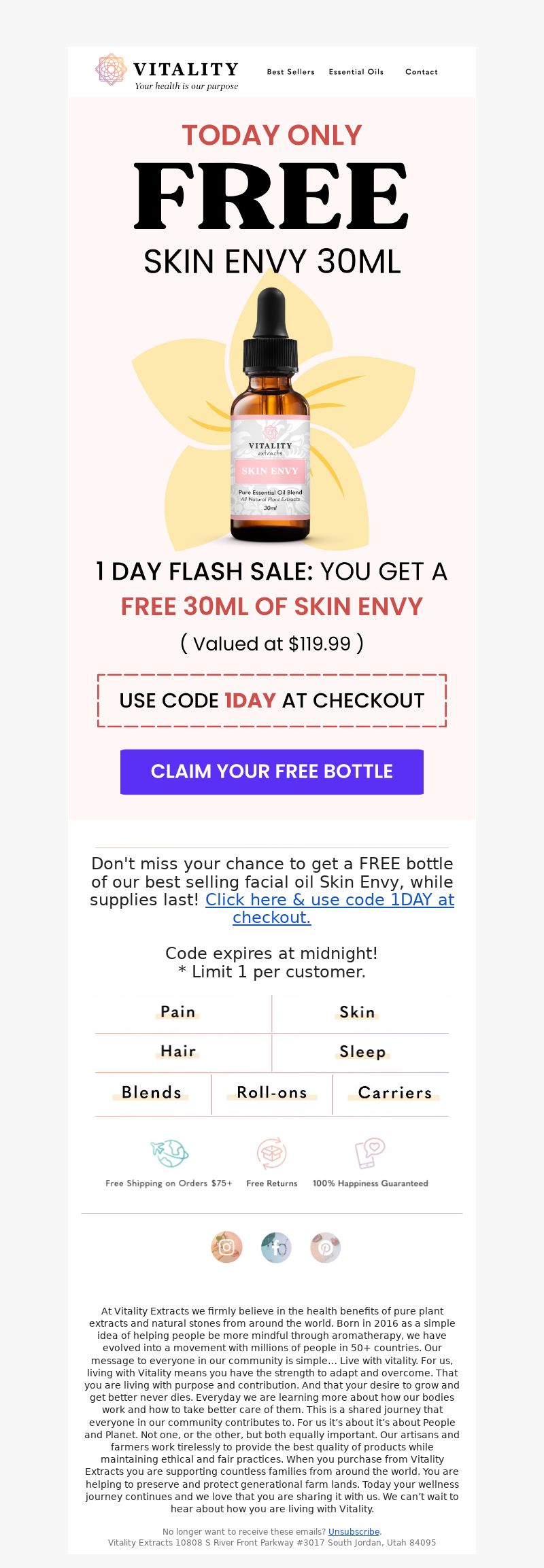Click the Unsubscribe link

[x=354, y=1531]
